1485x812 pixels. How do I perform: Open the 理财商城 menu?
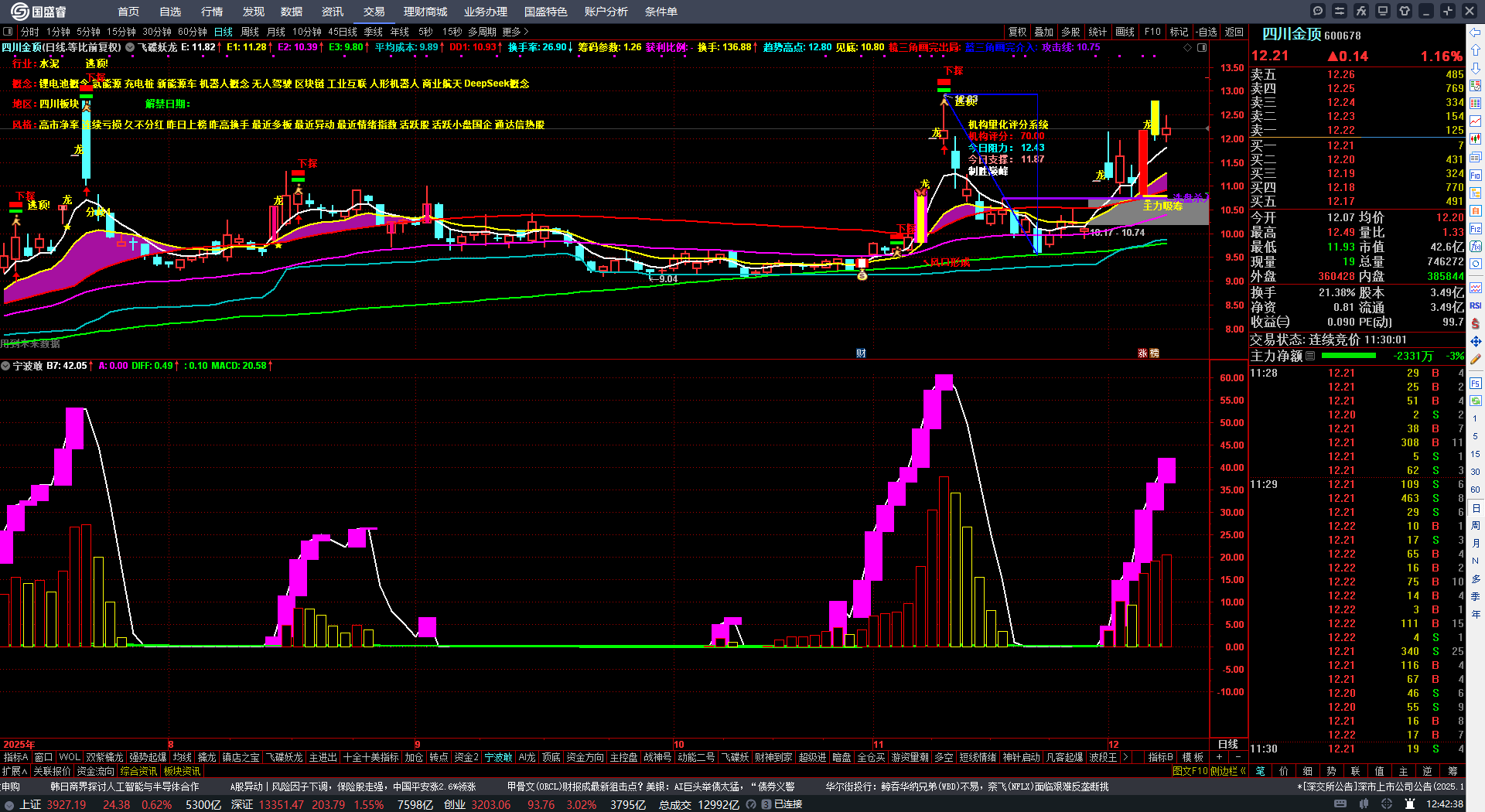point(425,12)
